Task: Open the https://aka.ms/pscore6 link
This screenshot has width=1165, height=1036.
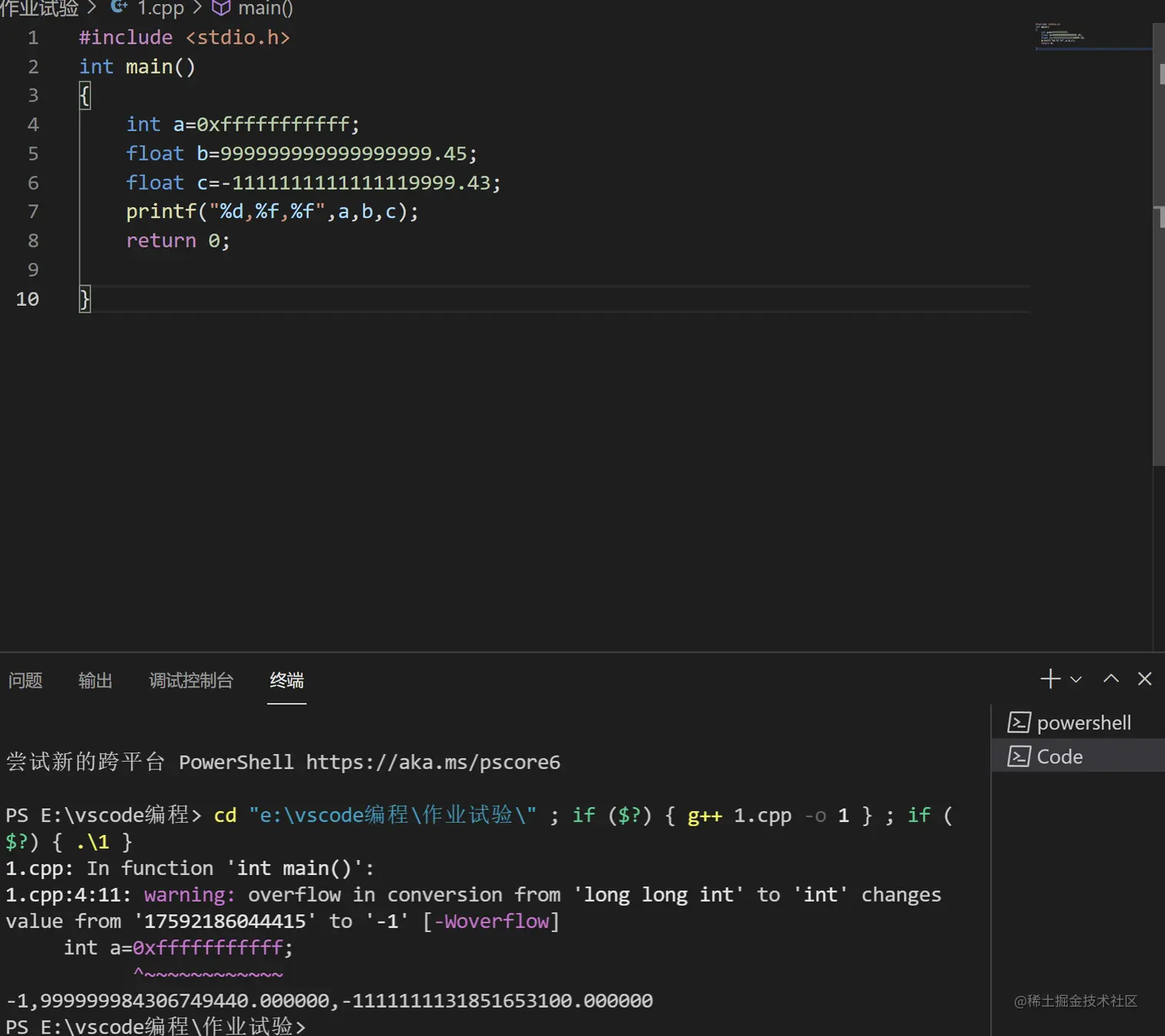Action: pos(433,762)
